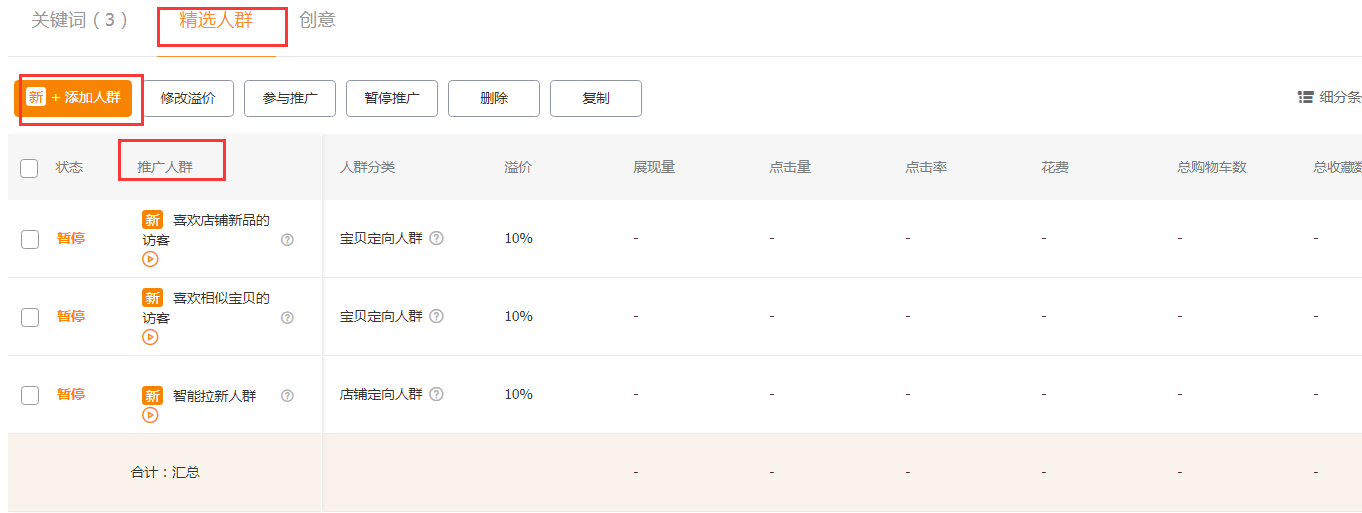The image size is (1362, 513).
Task: Click the 10% premium of 喜欢相似宝贝的访客
Action: click(518, 316)
